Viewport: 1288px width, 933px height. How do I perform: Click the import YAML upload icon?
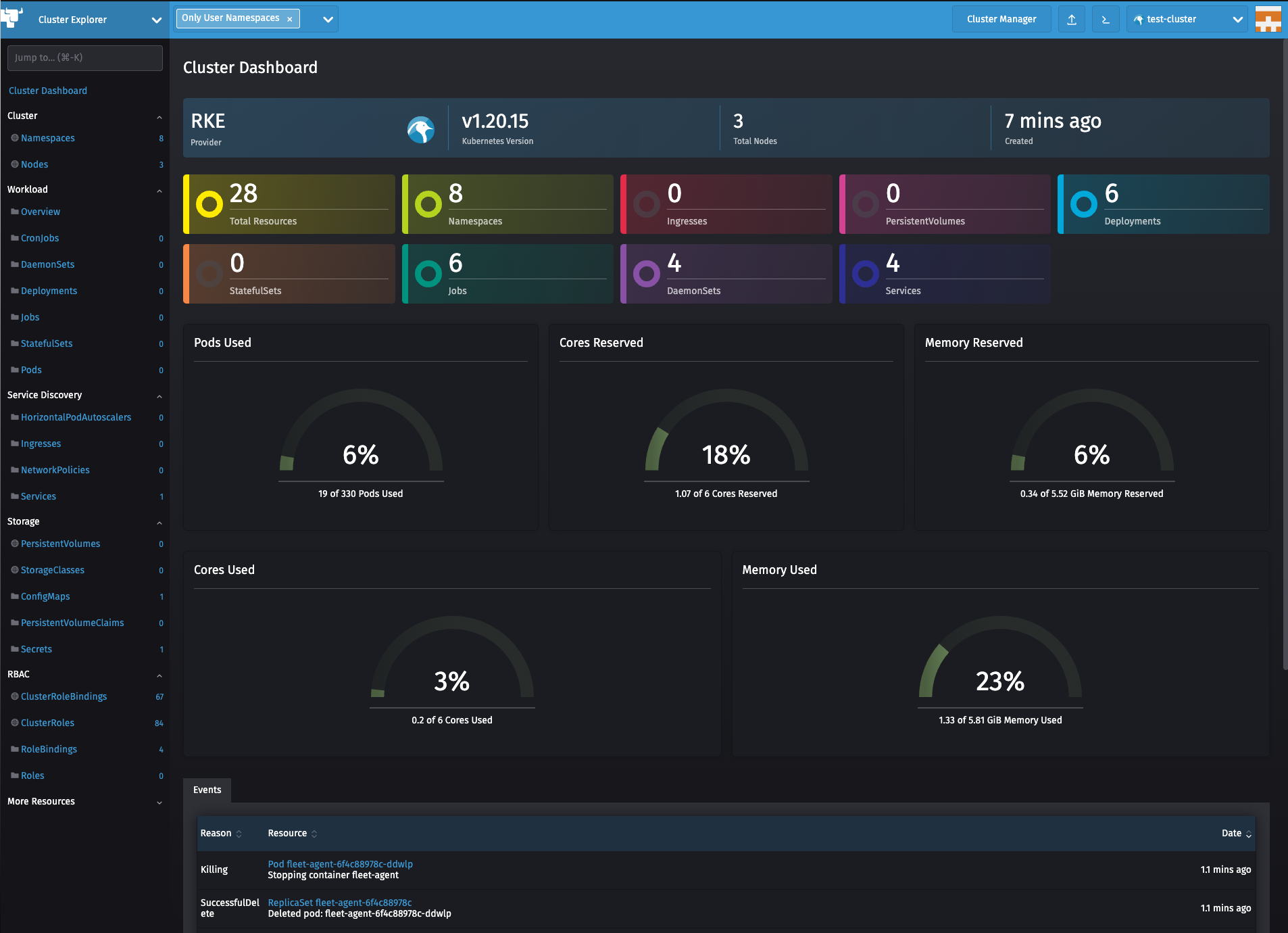(1072, 20)
